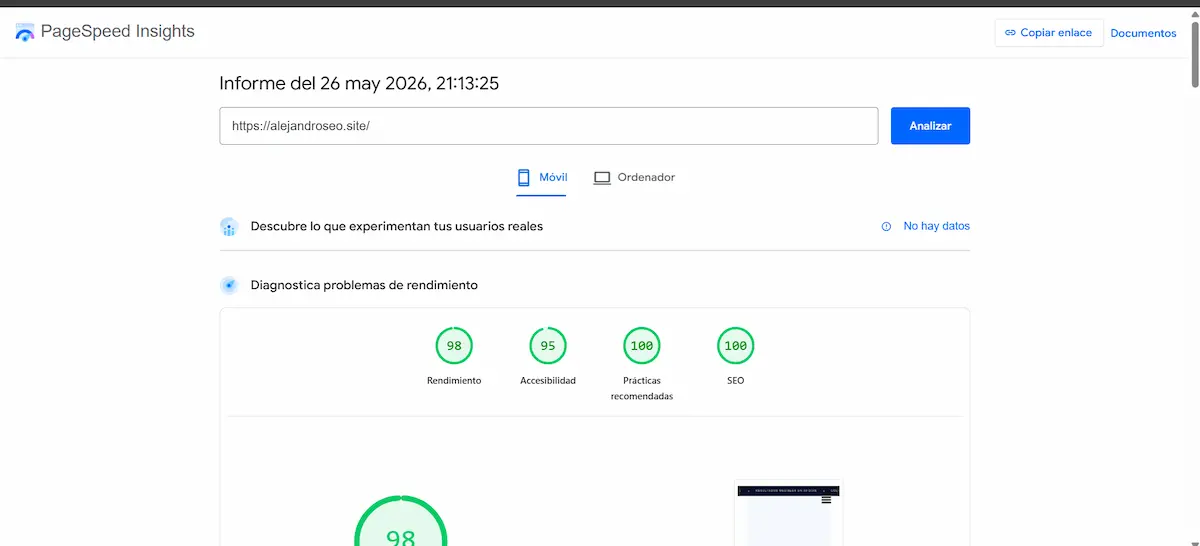
Task: Click the report date heading text
Action: (x=359, y=84)
